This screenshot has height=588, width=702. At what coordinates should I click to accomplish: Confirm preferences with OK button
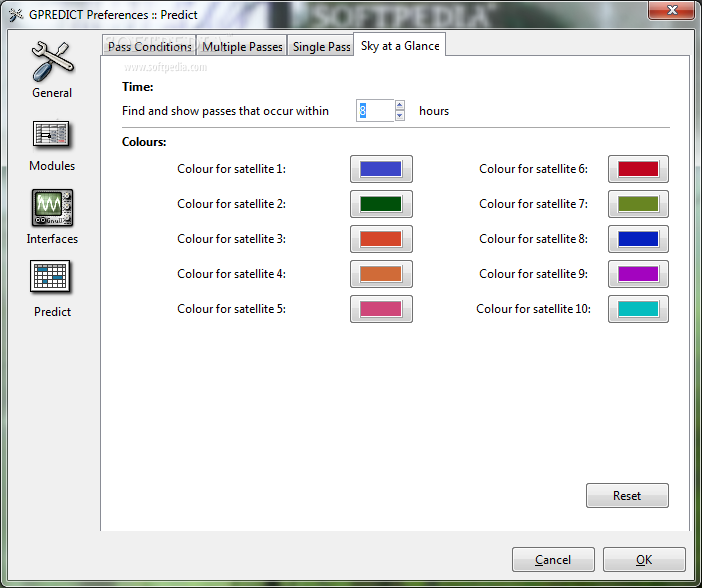click(644, 559)
